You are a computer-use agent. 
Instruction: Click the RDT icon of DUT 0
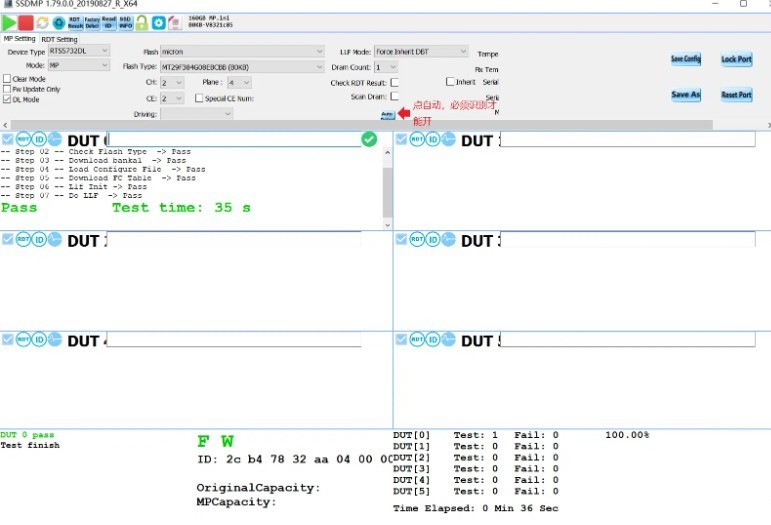(x=23, y=139)
